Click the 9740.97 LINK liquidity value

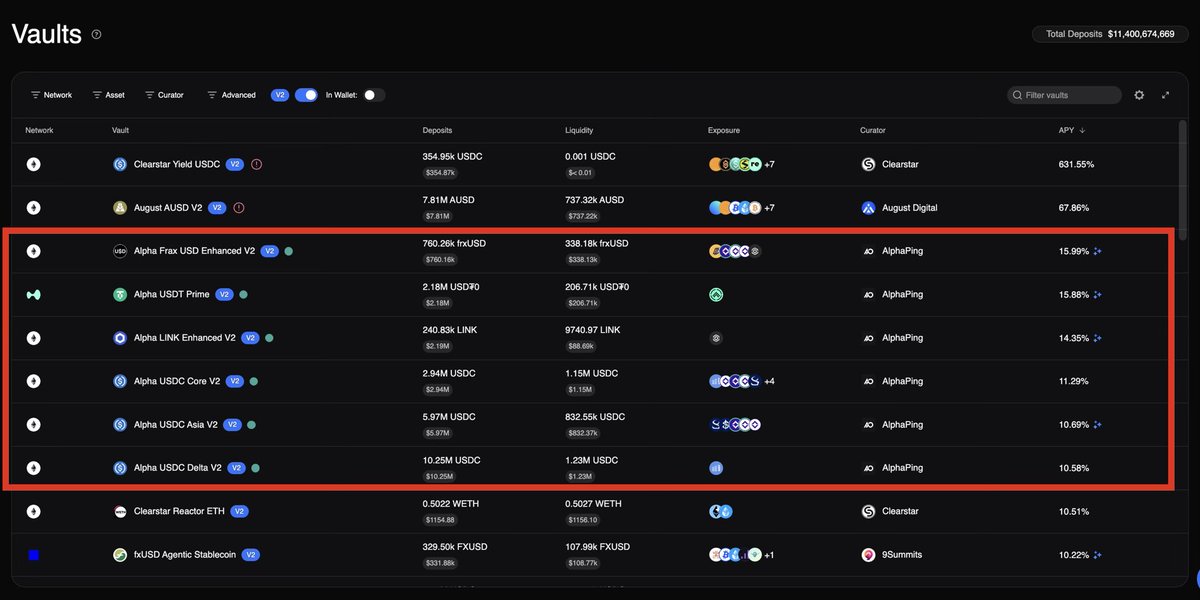point(592,329)
